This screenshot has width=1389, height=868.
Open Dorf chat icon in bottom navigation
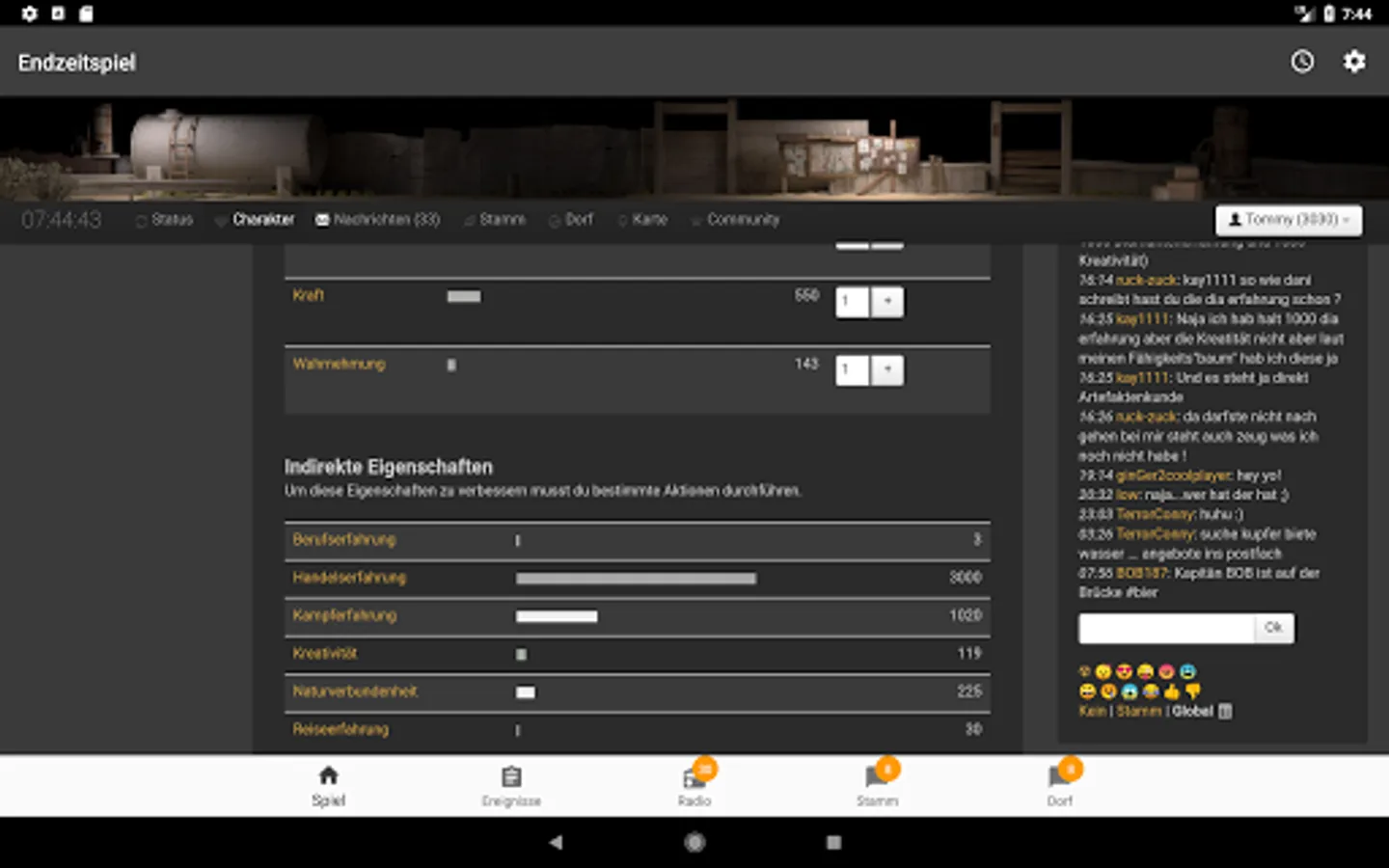coord(1058,777)
